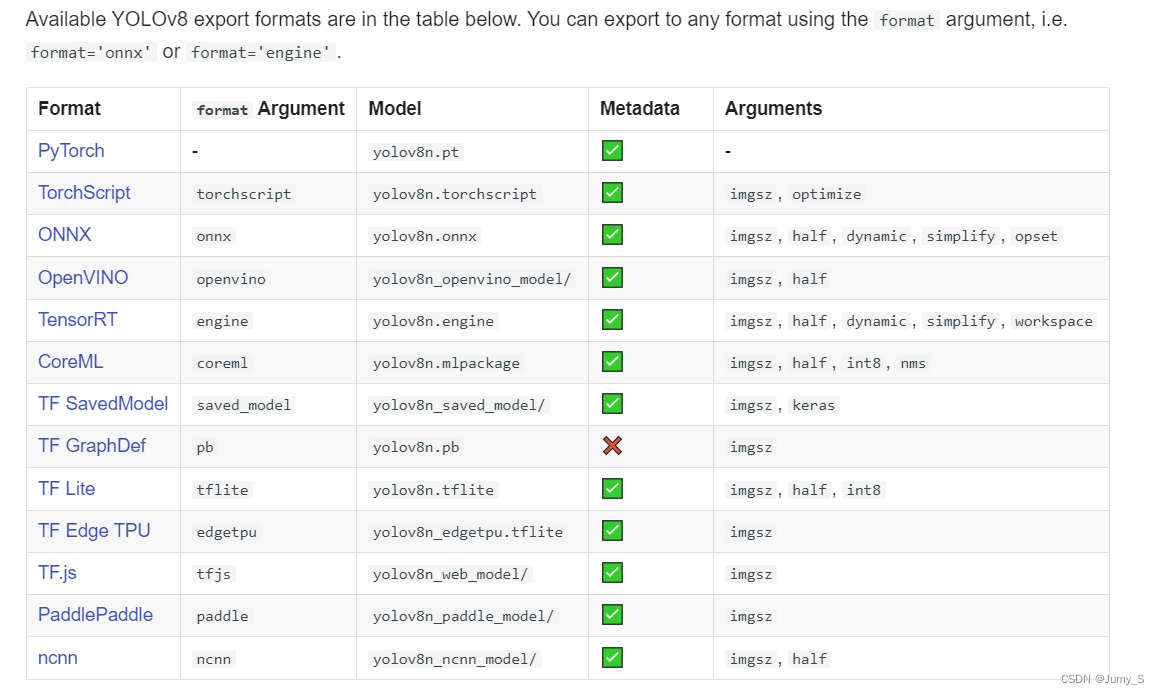This screenshot has width=1159, height=695.
Task: Click the 'opset' argument in ONNX row
Action: [x=1036, y=237]
